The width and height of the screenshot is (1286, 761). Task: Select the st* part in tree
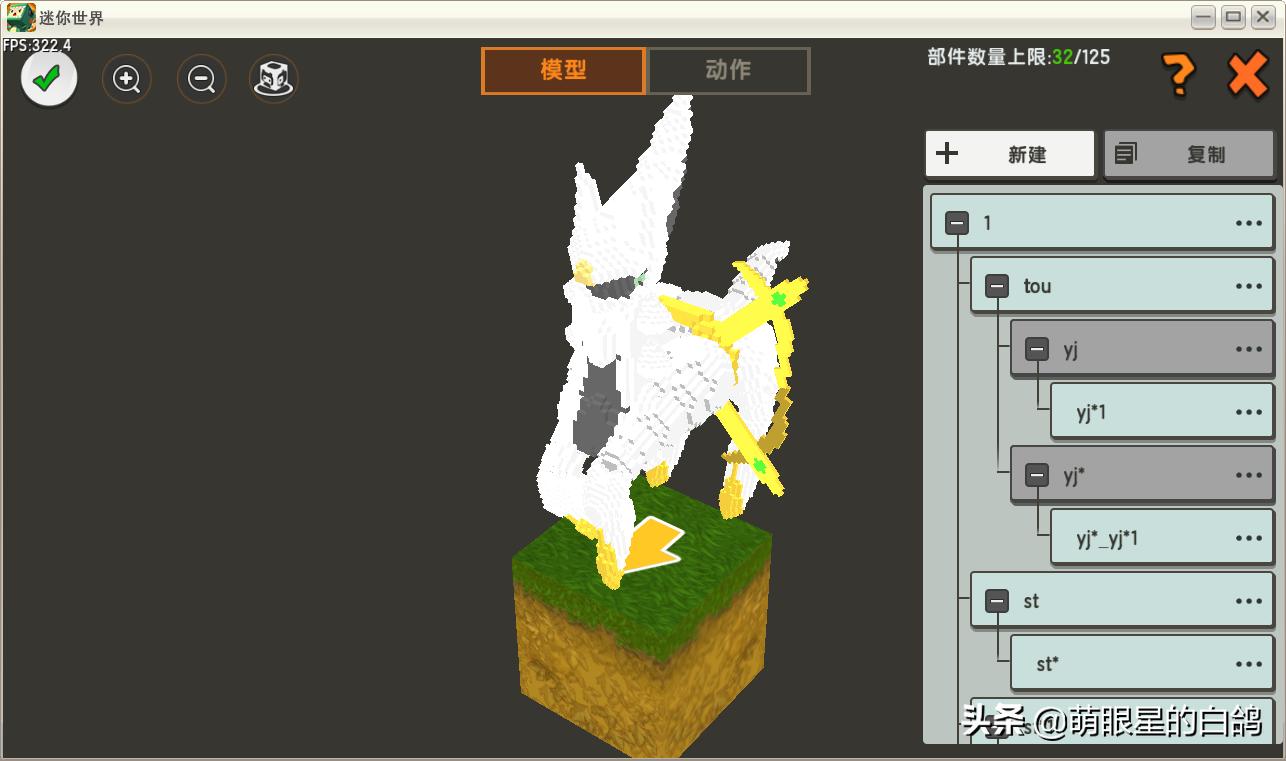coord(1142,664)
